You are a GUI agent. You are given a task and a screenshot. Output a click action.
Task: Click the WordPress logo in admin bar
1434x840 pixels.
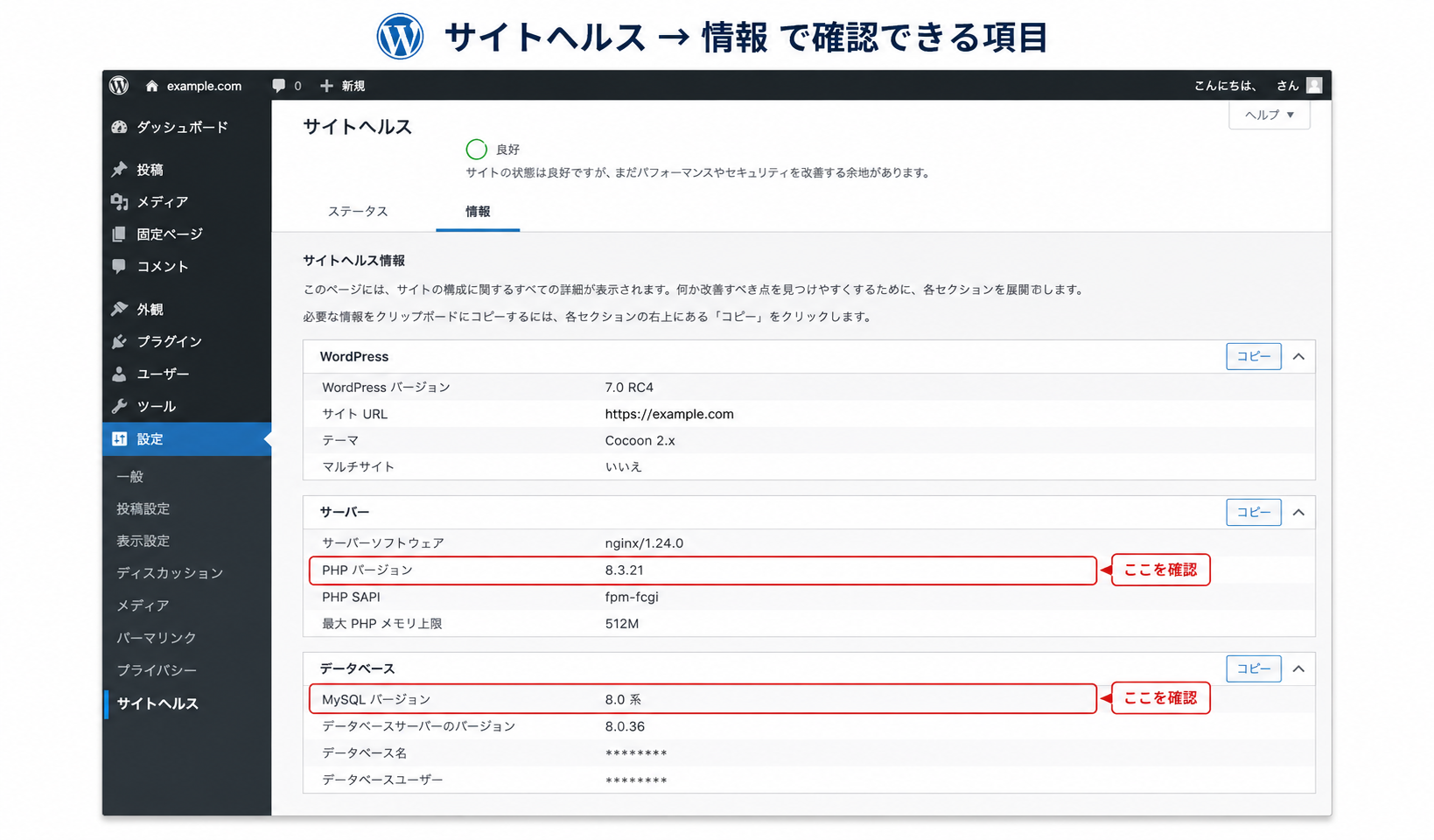point(119,86)
